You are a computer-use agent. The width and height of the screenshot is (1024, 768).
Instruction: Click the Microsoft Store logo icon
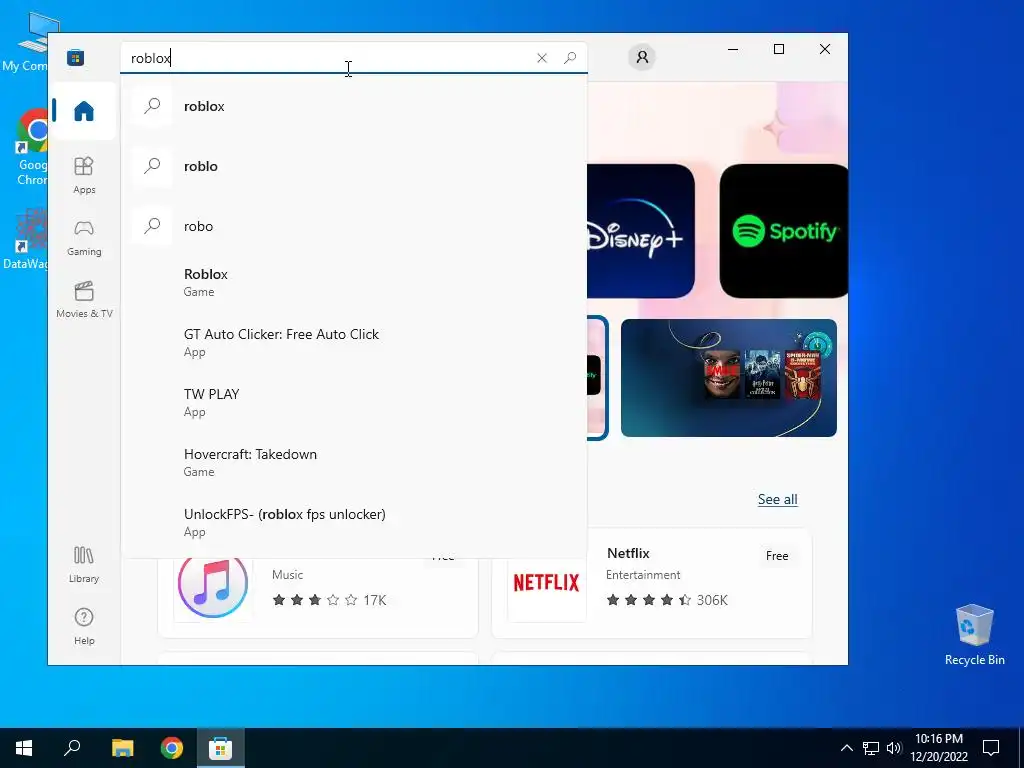(x=76, y=57)
